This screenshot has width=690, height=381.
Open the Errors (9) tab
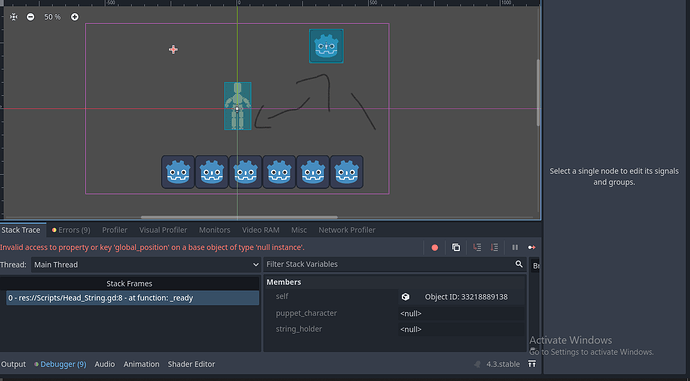71,230
